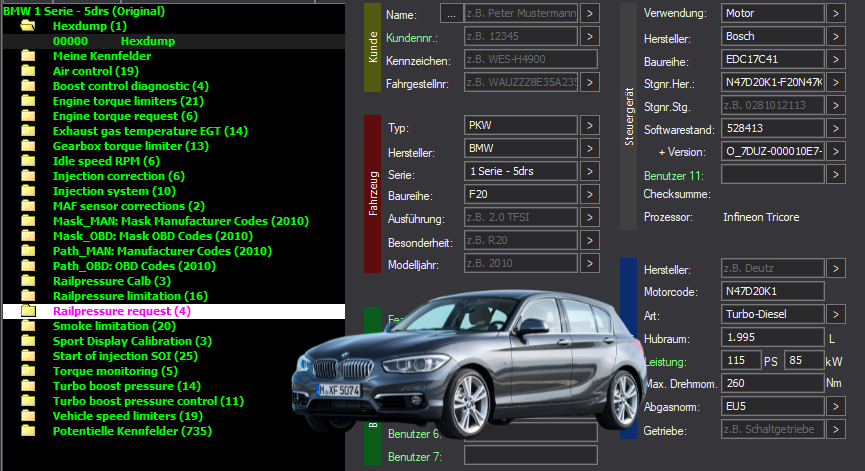865x471 pixels.
Task: Click the Railpressure request folder icon
Action: coord(28,311)
